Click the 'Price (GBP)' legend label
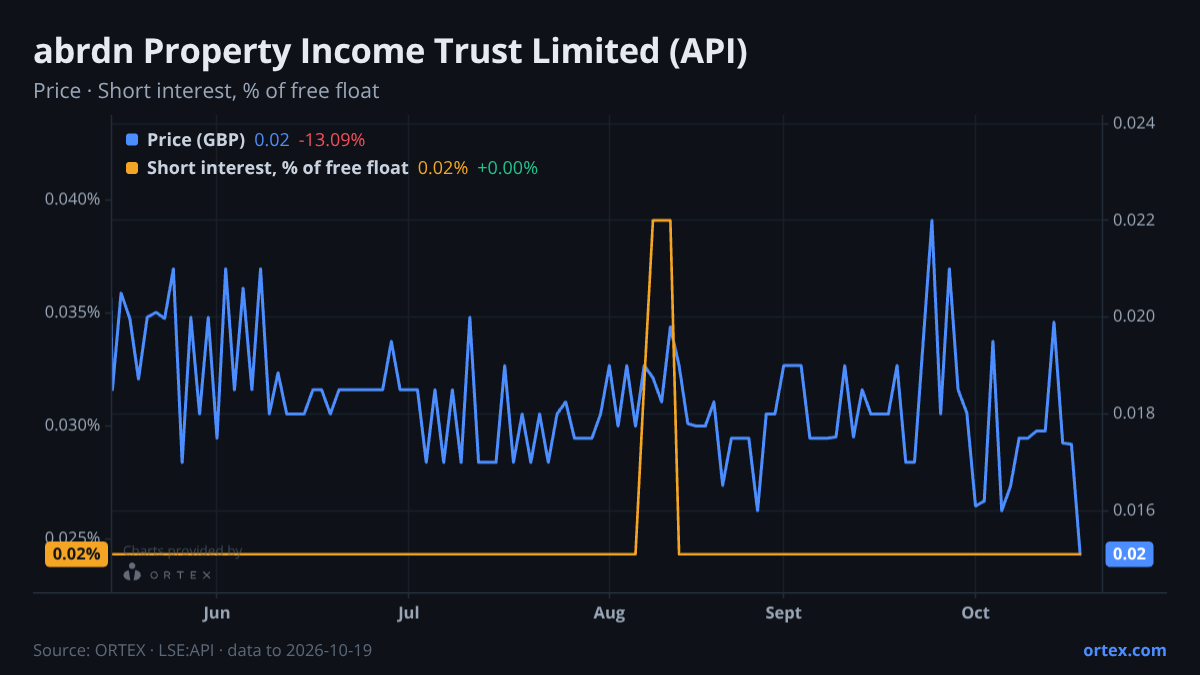The width and height of the screenshot is (1200, 675). 195,140
